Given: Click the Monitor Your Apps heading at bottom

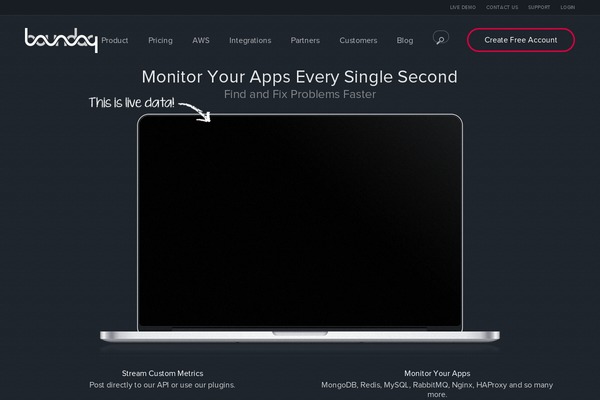Looking at the screenshot, I should 437,373.
